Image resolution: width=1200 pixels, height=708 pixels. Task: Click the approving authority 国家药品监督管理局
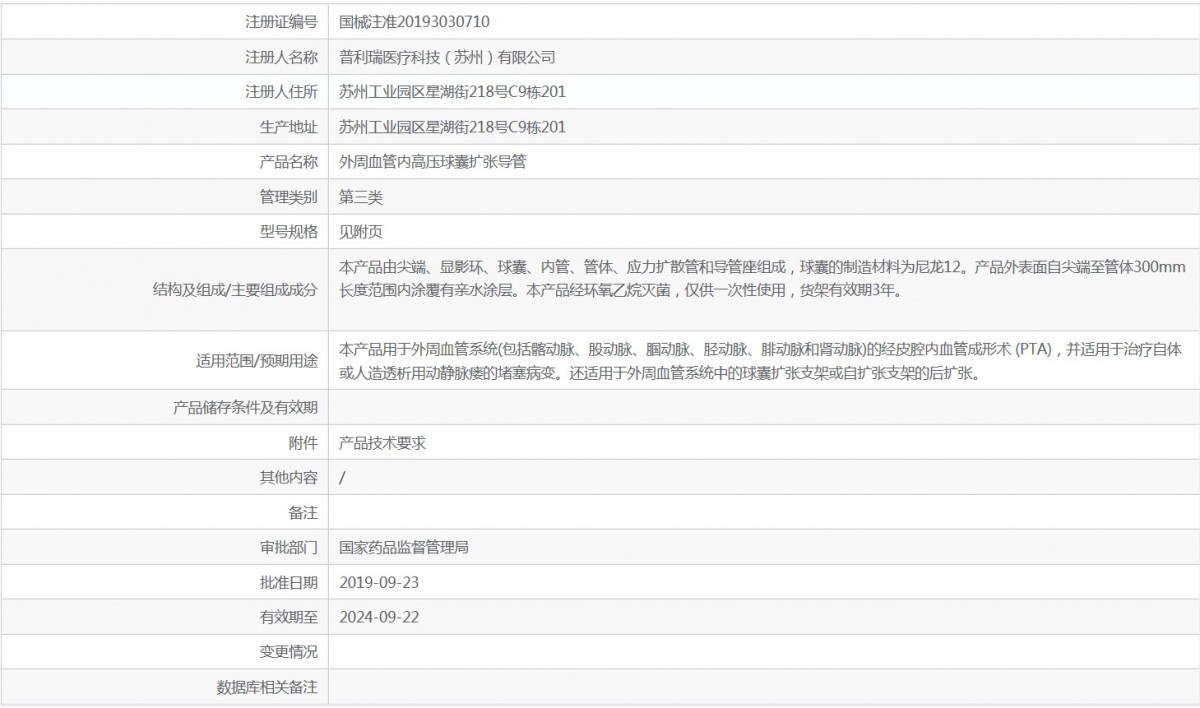[x=405, y=547]
